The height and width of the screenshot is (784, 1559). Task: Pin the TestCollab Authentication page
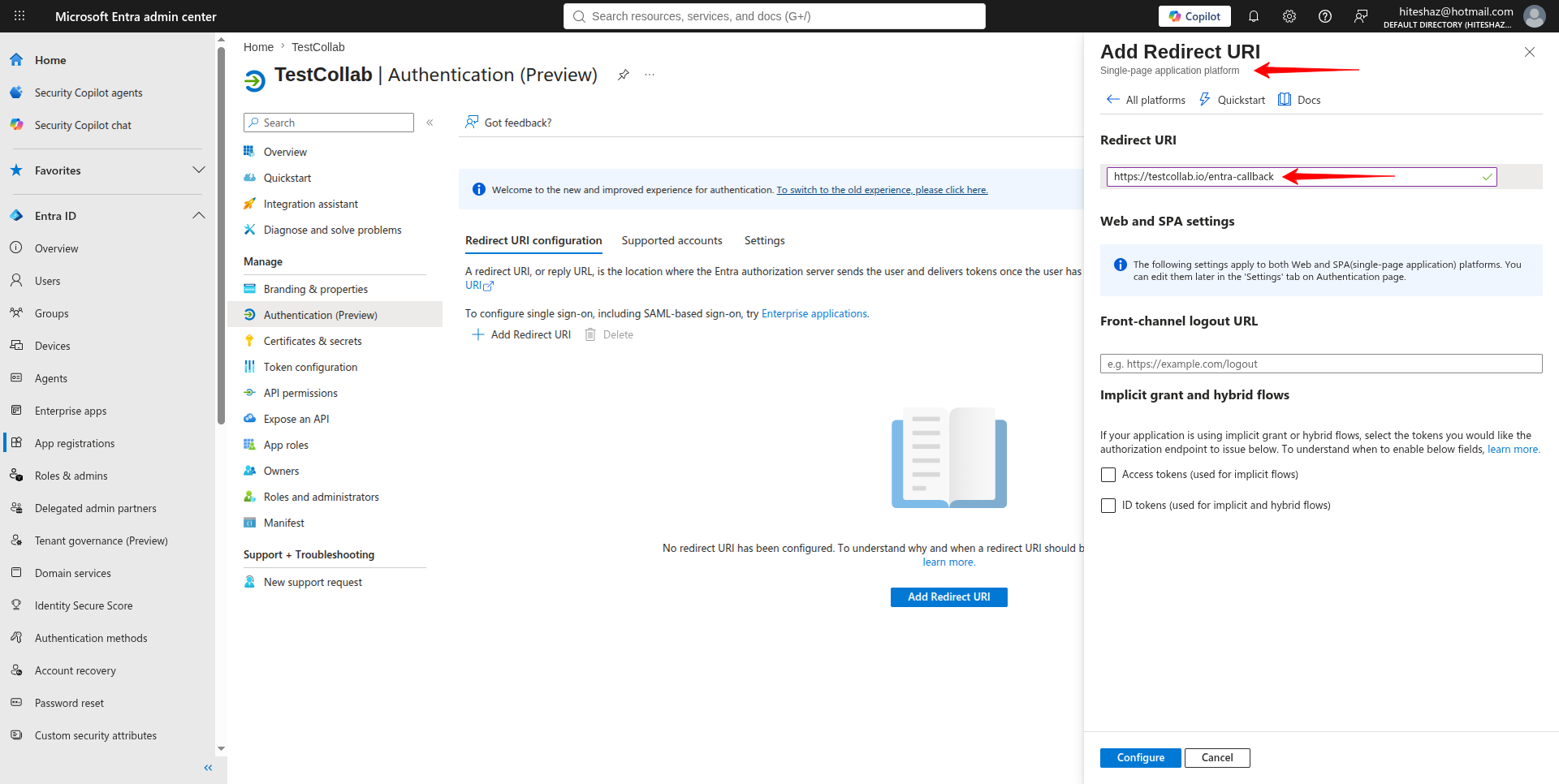click(624, 75)
